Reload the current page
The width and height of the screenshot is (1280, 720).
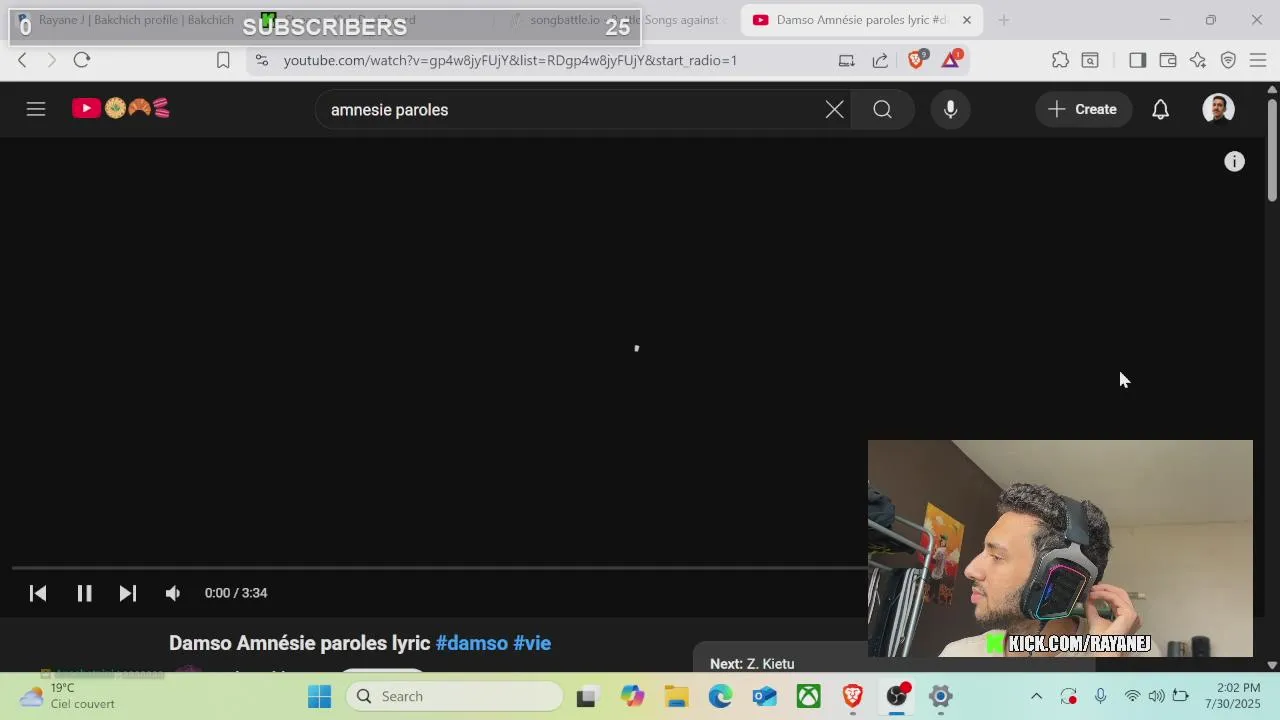pos(82,60)
